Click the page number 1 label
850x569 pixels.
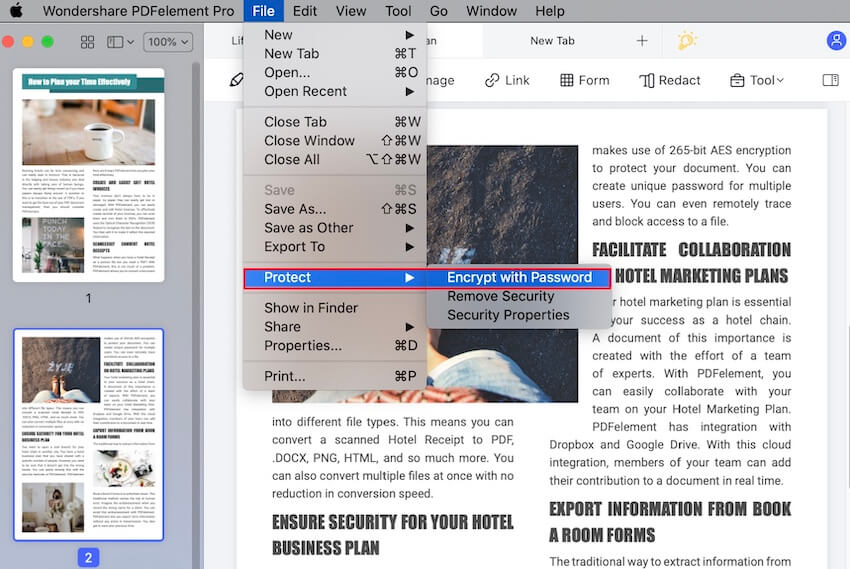(88, 298)
